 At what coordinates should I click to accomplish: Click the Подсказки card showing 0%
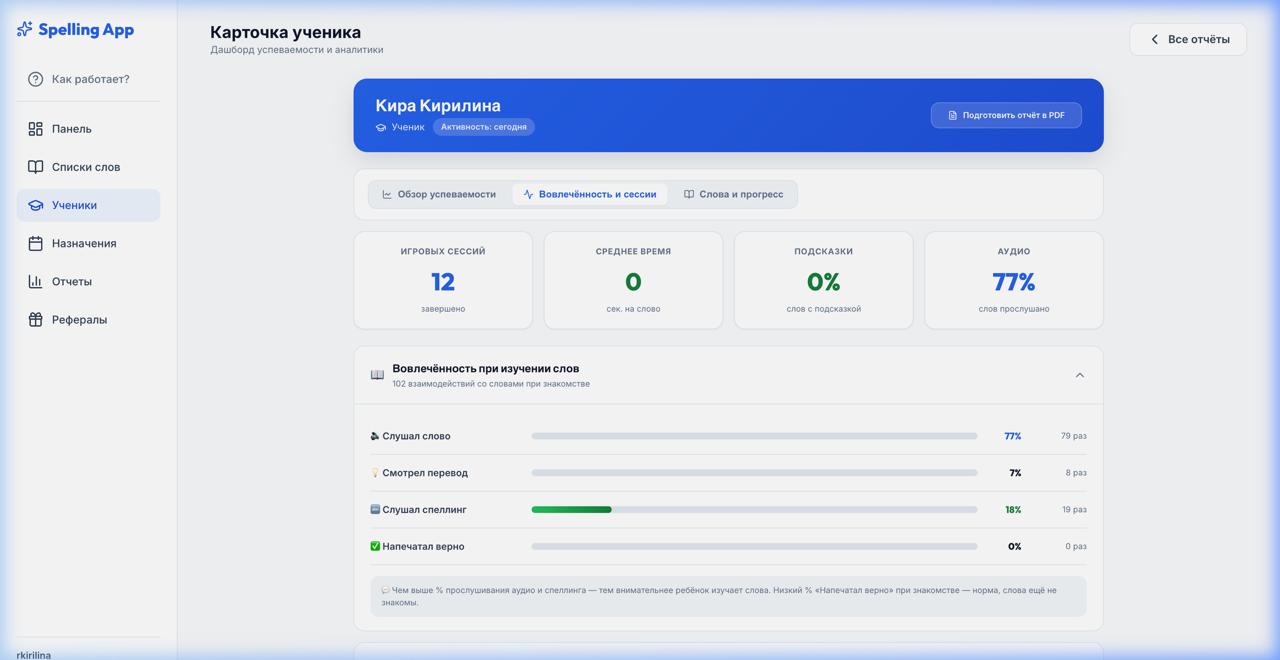click(824, 280)
